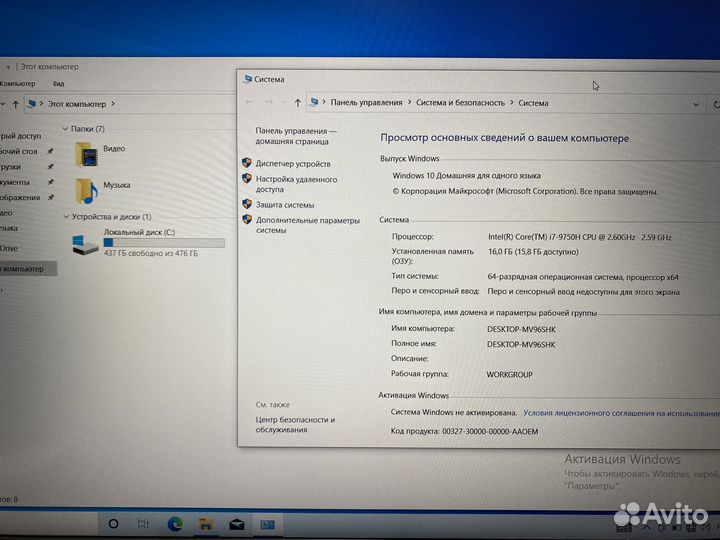Screen dimensions: 720x540
Task: Open Mail app from taskbar
Action: pos(236,524)
